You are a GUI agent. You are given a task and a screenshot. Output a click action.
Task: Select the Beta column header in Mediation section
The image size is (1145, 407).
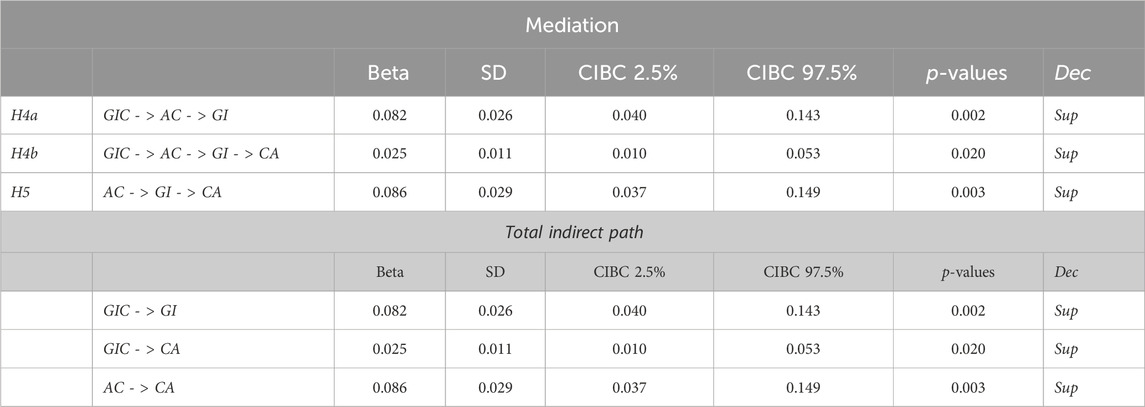point(391,75)
